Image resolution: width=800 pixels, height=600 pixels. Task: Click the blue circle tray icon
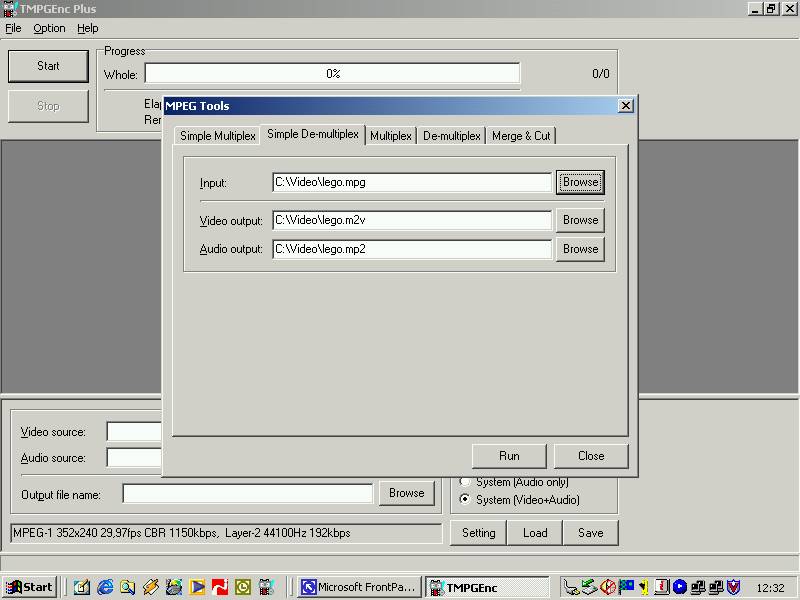pyautogui.click(x=680, y=587)
